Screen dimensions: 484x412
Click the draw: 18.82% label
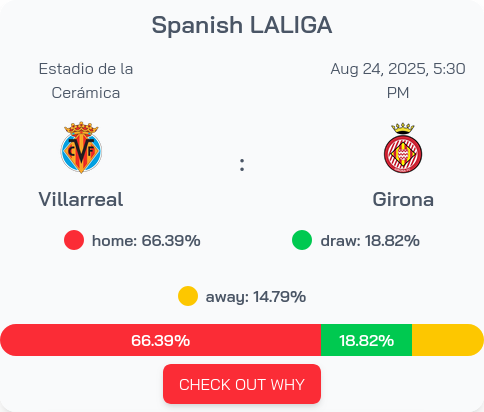(370, 241)
